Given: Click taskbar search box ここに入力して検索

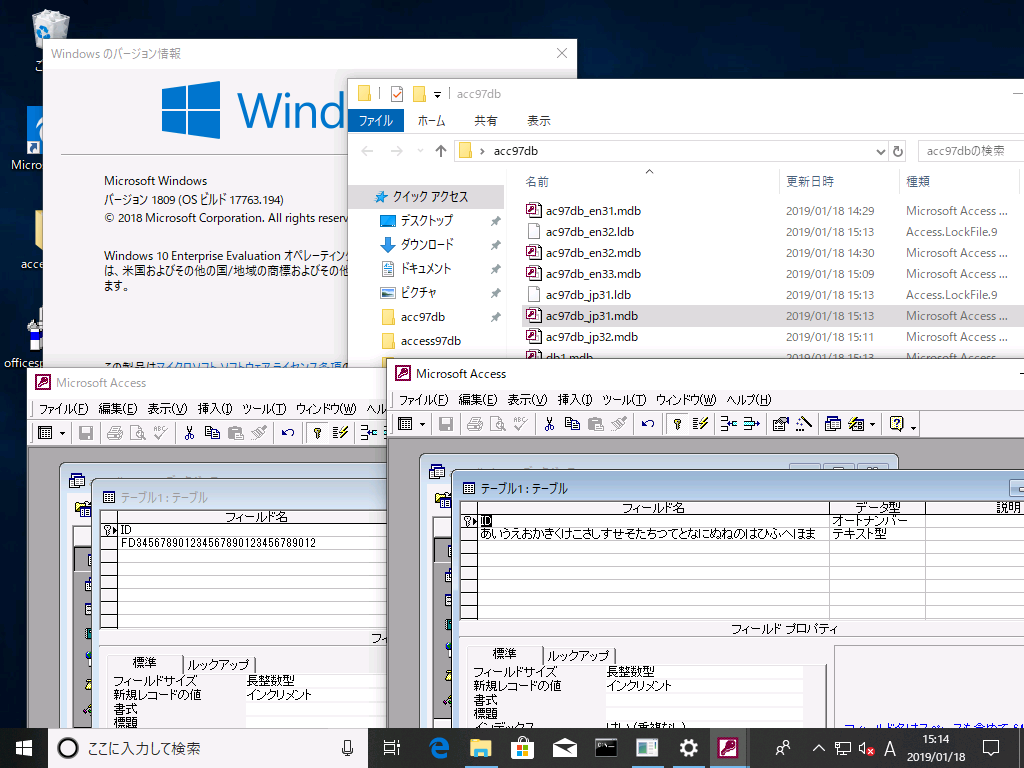Looking at the screenshot, I should tap(208, 748).
